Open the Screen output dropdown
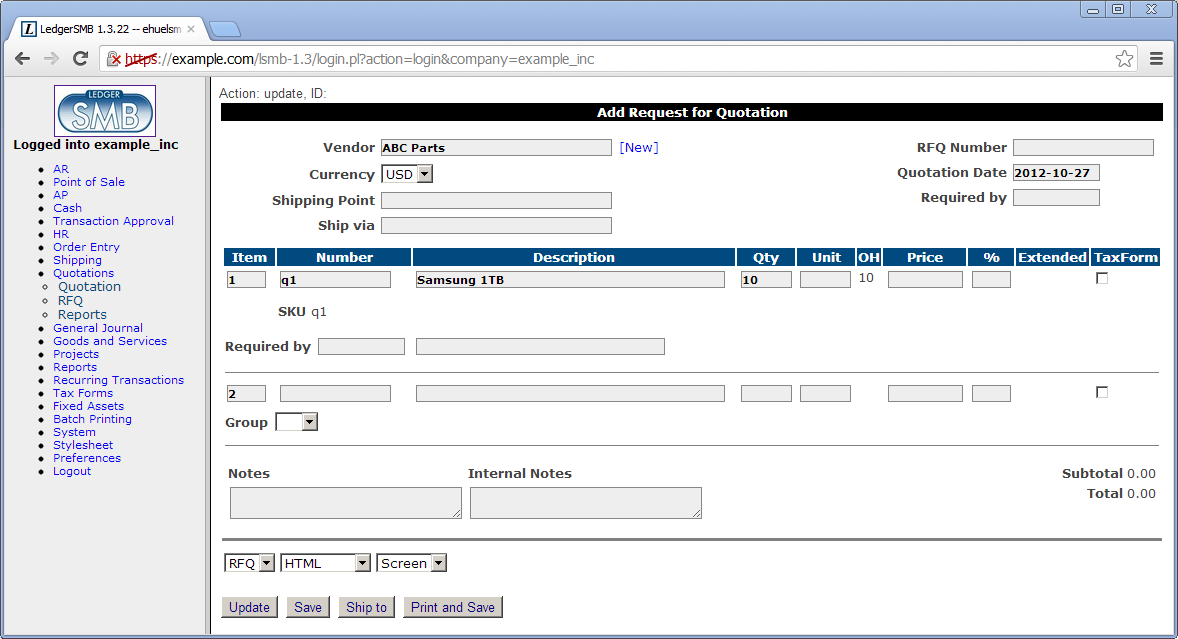This screenshot has width=1178, height=639. click(x=412, y=563)
